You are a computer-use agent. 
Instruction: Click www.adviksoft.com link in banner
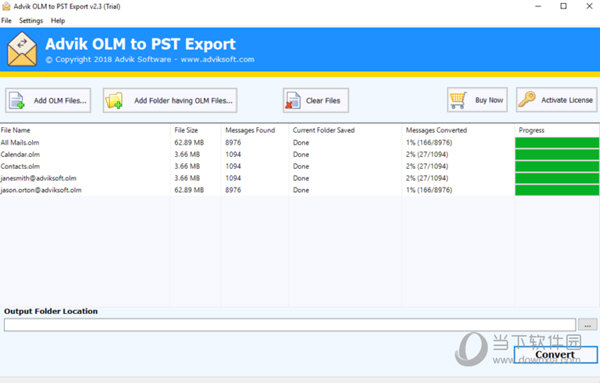(217, 59)
